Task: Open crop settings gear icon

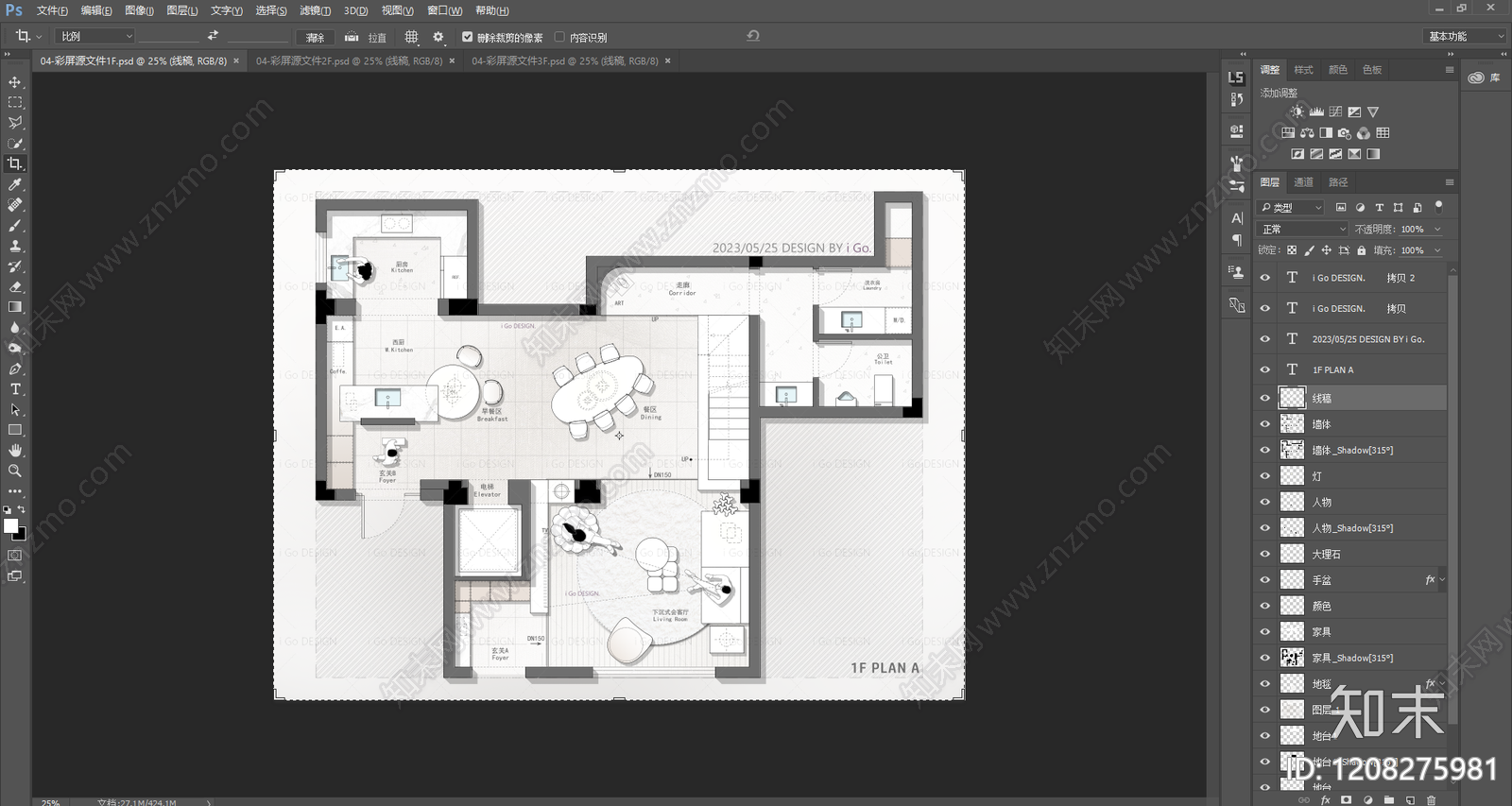Action: pyautogui.click(x=438, y=37)
